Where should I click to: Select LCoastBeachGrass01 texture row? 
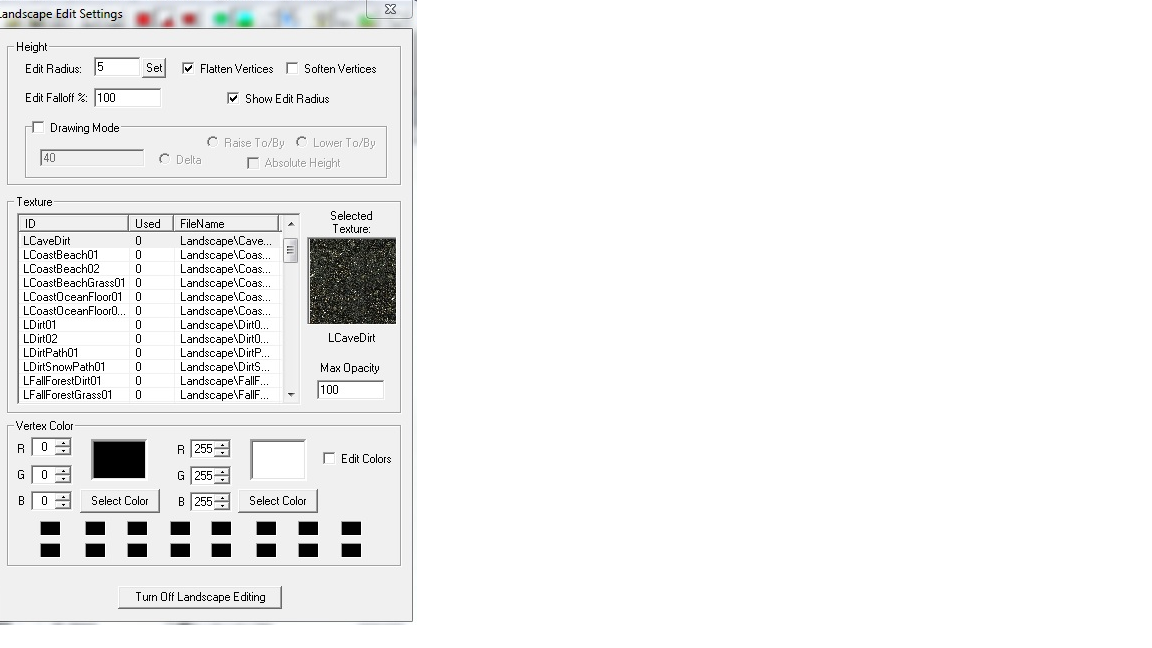coord(150,283)
